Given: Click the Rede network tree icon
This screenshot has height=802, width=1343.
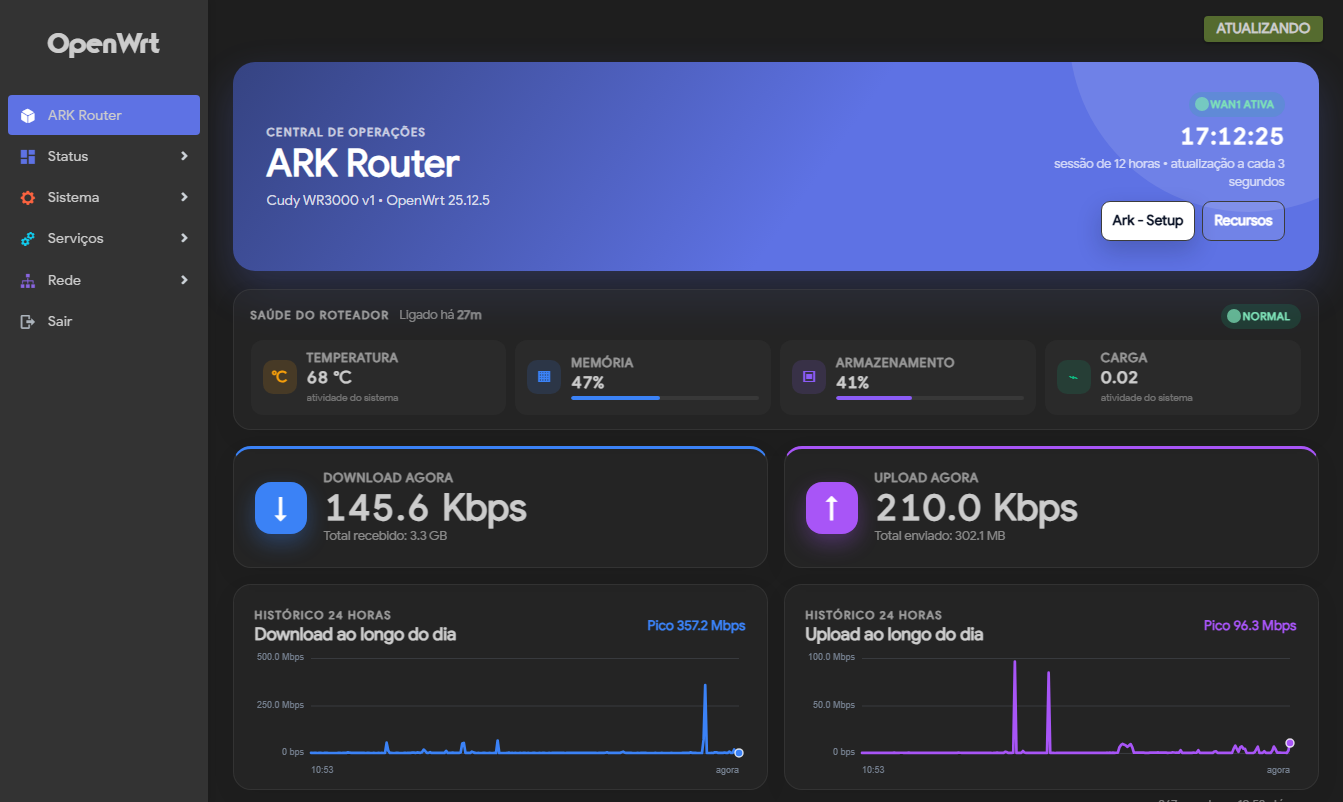Looking at the screenshot, I should (28, 280).
